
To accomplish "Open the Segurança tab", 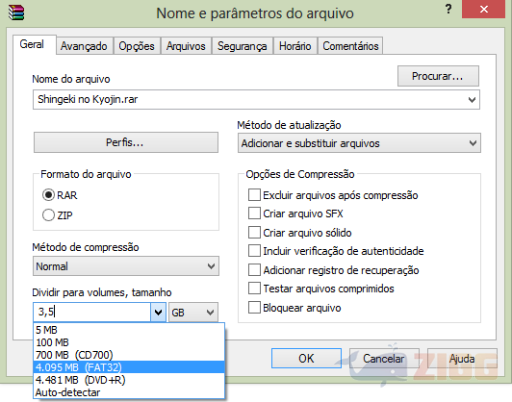I will pyautogui.click(x=242, y=46).
